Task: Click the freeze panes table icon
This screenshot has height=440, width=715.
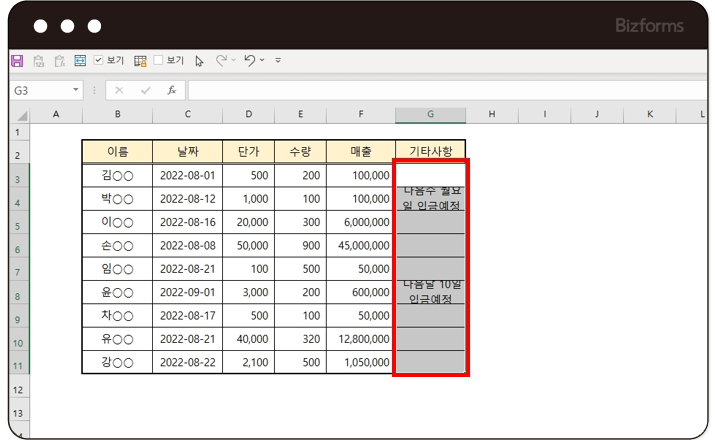Action: tap(140, 61)
